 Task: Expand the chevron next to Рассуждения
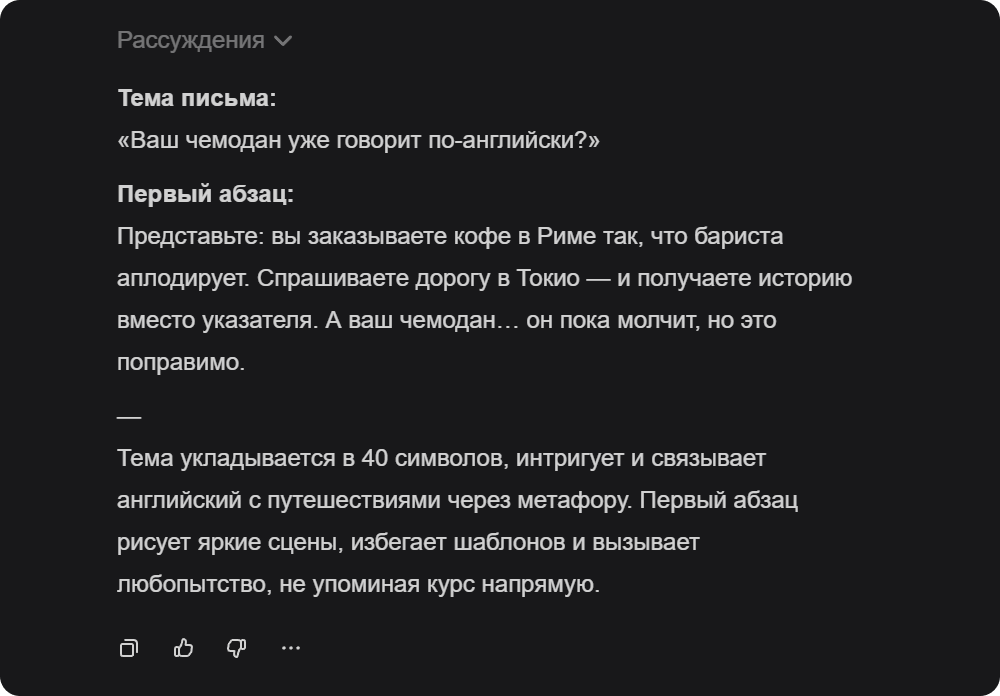click(283, 41)
